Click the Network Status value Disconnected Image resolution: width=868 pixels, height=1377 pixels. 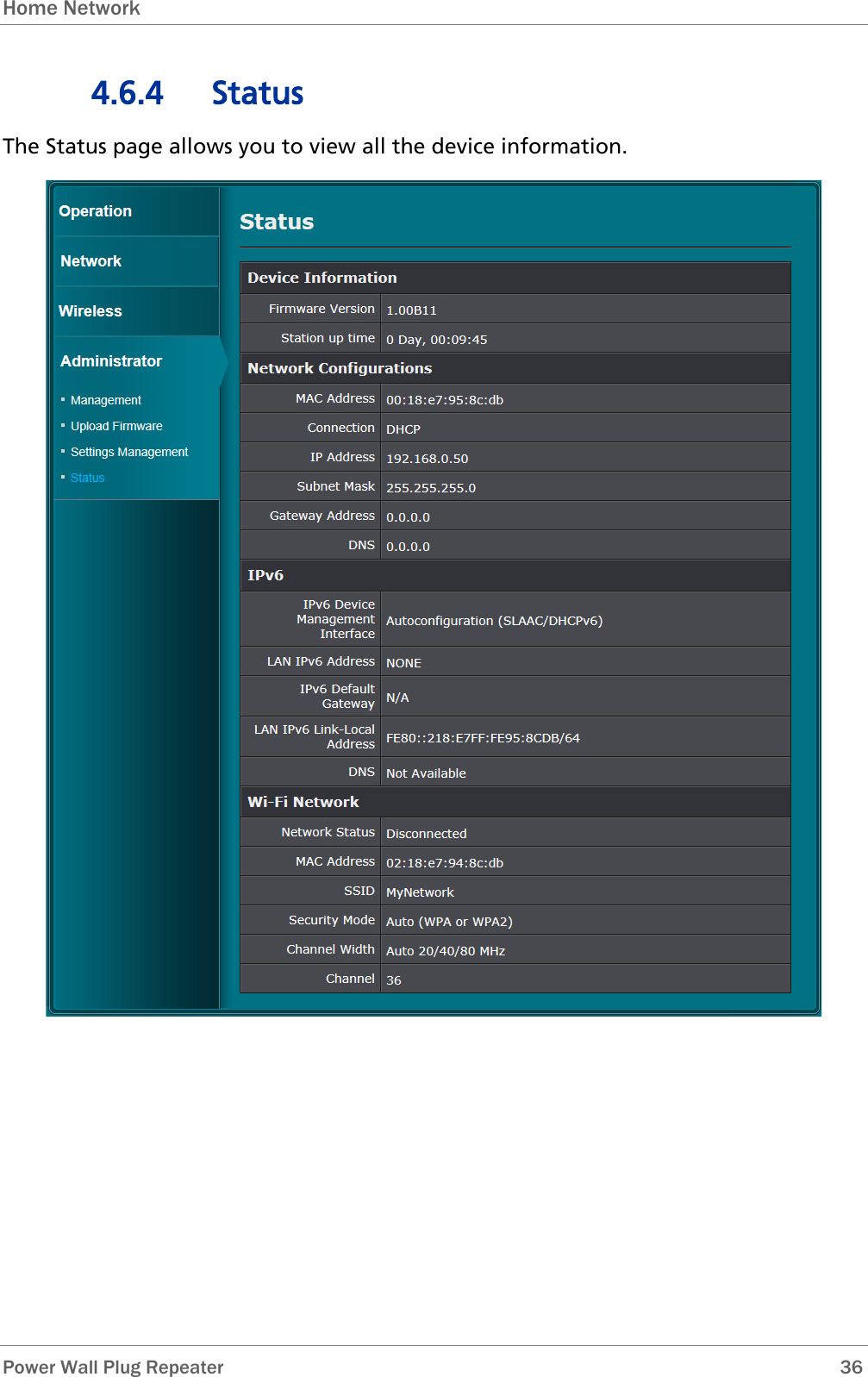(426, 834)
